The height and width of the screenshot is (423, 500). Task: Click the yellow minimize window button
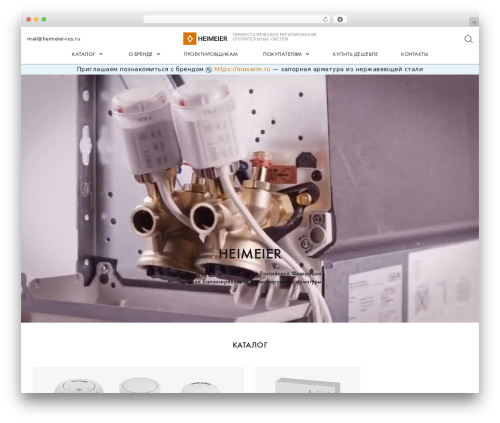click(x=36, y=19)
